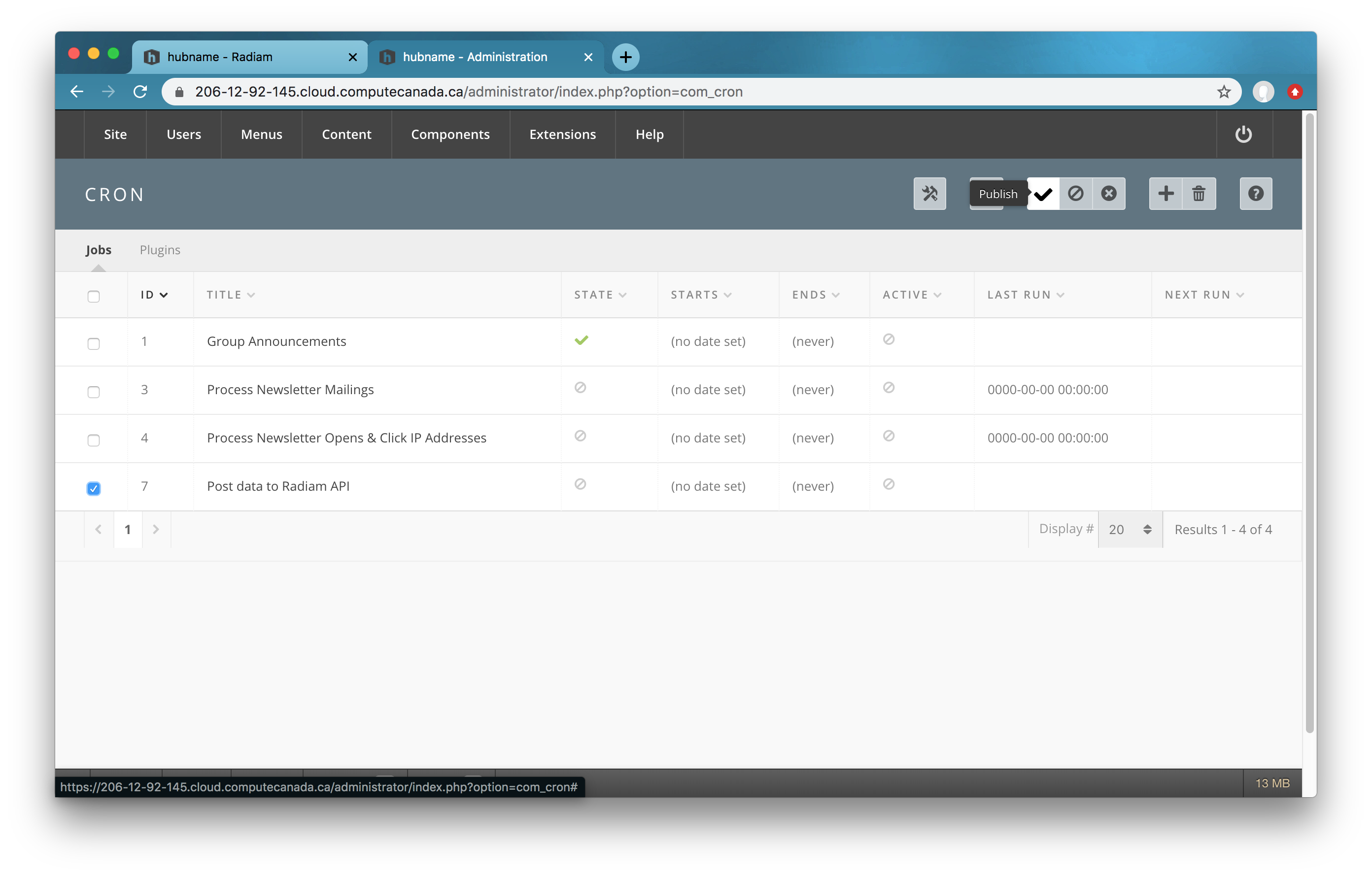Screen dimensions: 1372x876
Task: Click active icon for Group Announcements row
Action: click(889, 339)
